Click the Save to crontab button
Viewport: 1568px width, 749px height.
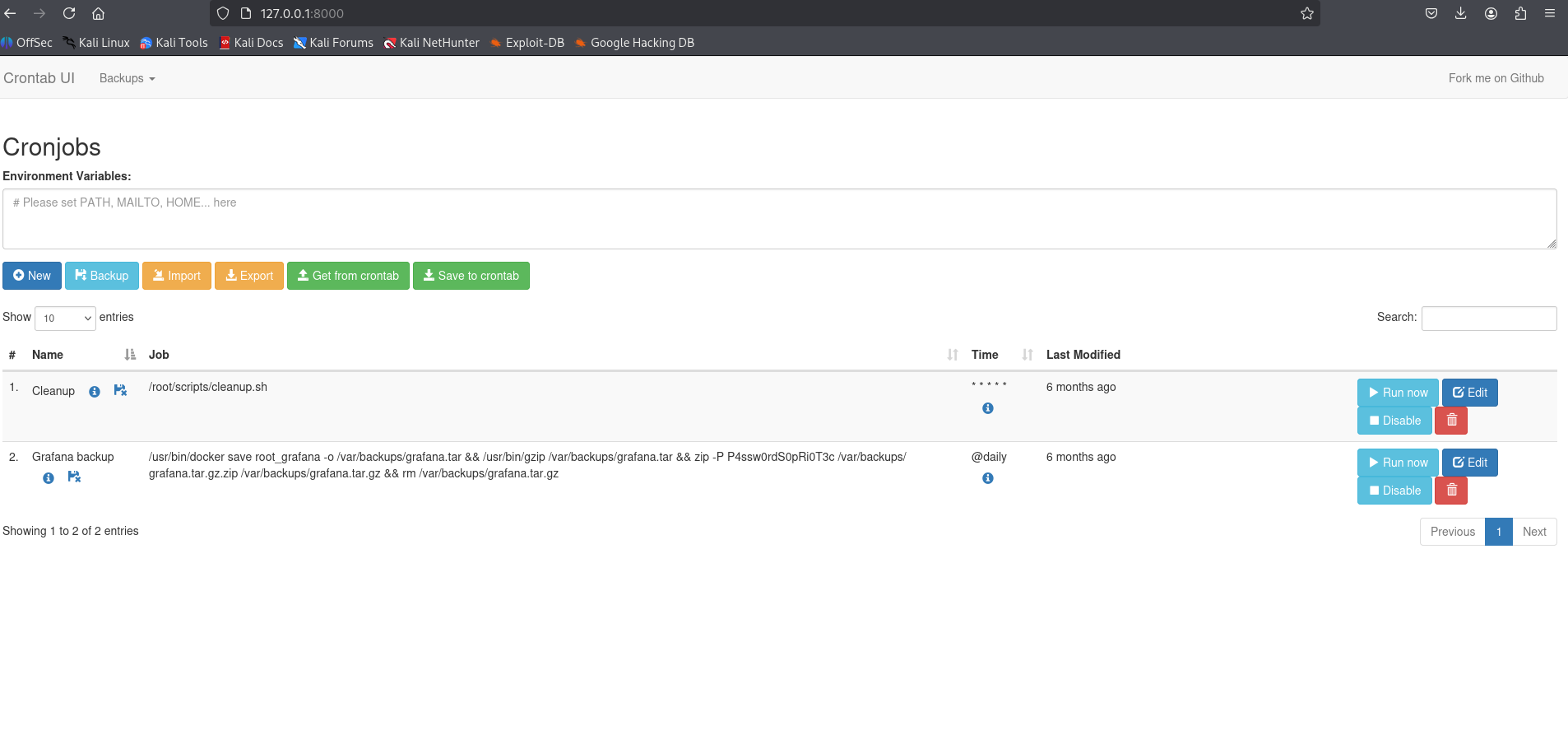point(471,276)
